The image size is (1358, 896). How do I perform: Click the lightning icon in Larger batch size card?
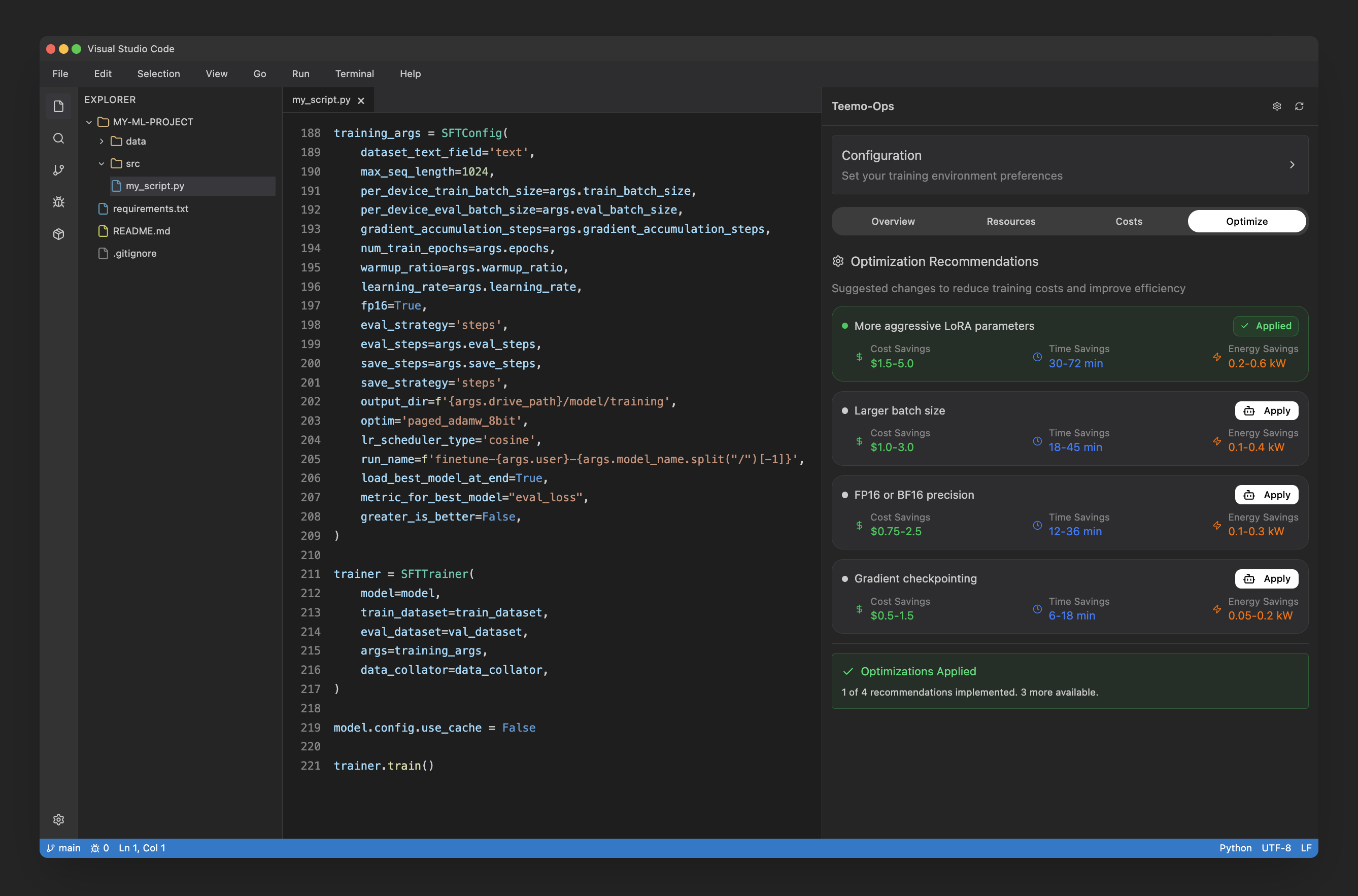coord(1217,441)
